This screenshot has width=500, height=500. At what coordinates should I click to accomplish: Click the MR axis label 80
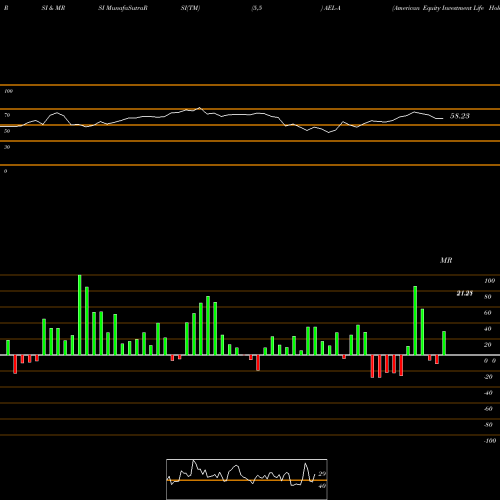[x=488, y=297]
